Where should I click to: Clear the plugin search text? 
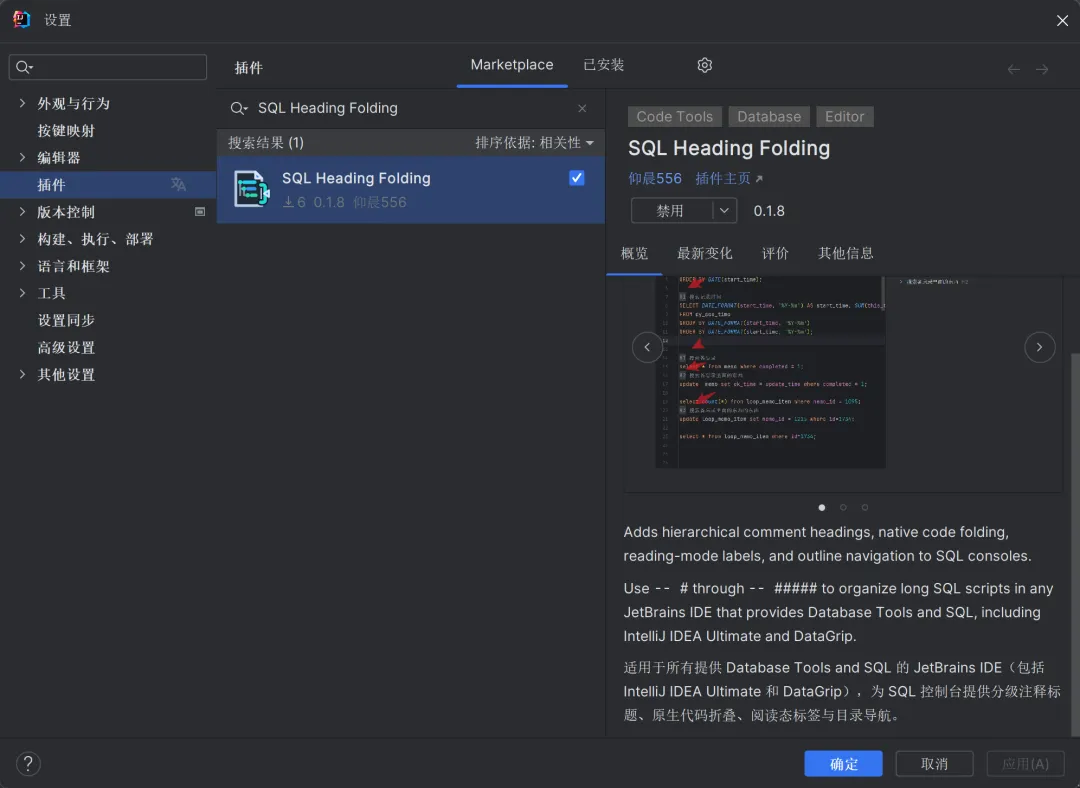[582, 108]
